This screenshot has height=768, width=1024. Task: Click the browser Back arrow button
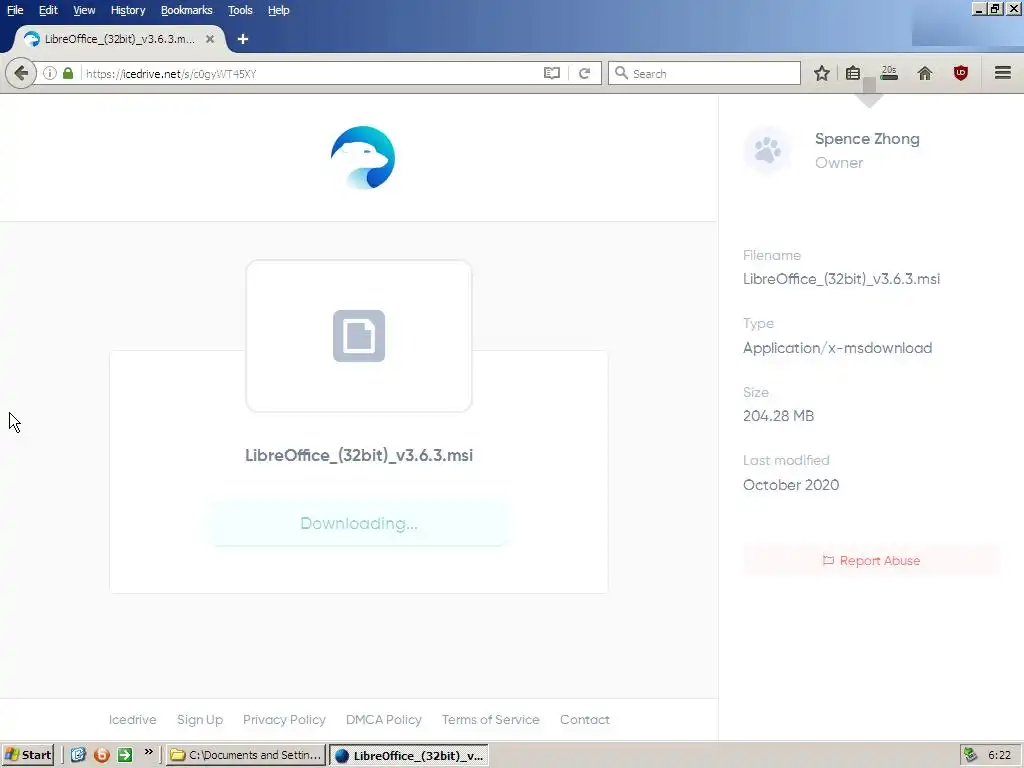[x=21, y=73]
